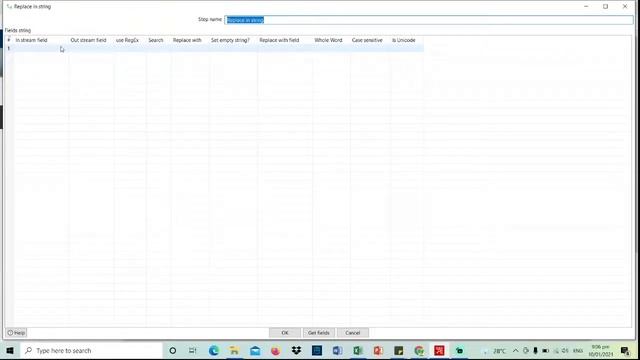Select the 'use RegEx' column header
The height and width of the screenshot is (360, 640).
tap(127, 40)
